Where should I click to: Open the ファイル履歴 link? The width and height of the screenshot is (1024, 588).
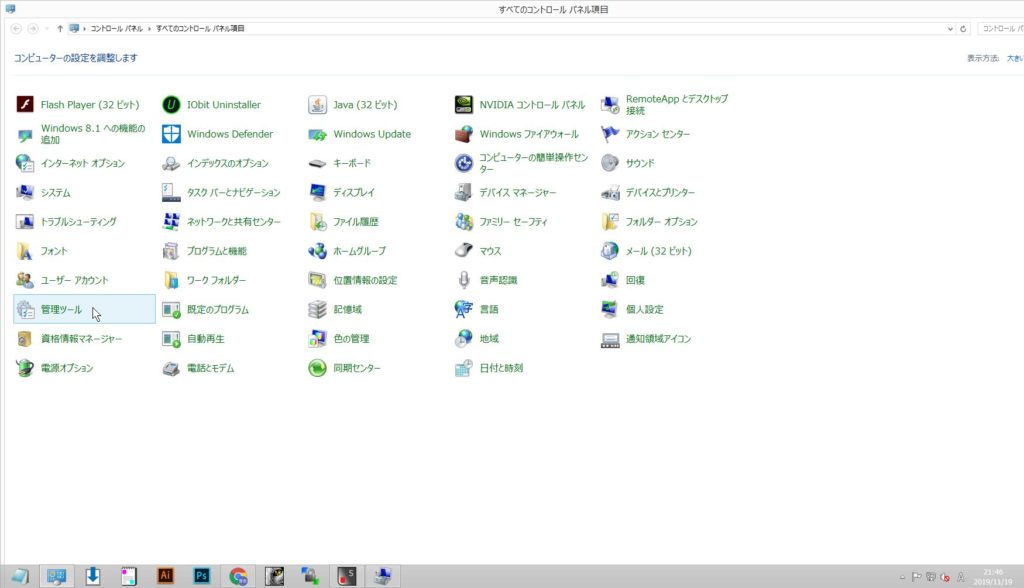tap(356, 221)
